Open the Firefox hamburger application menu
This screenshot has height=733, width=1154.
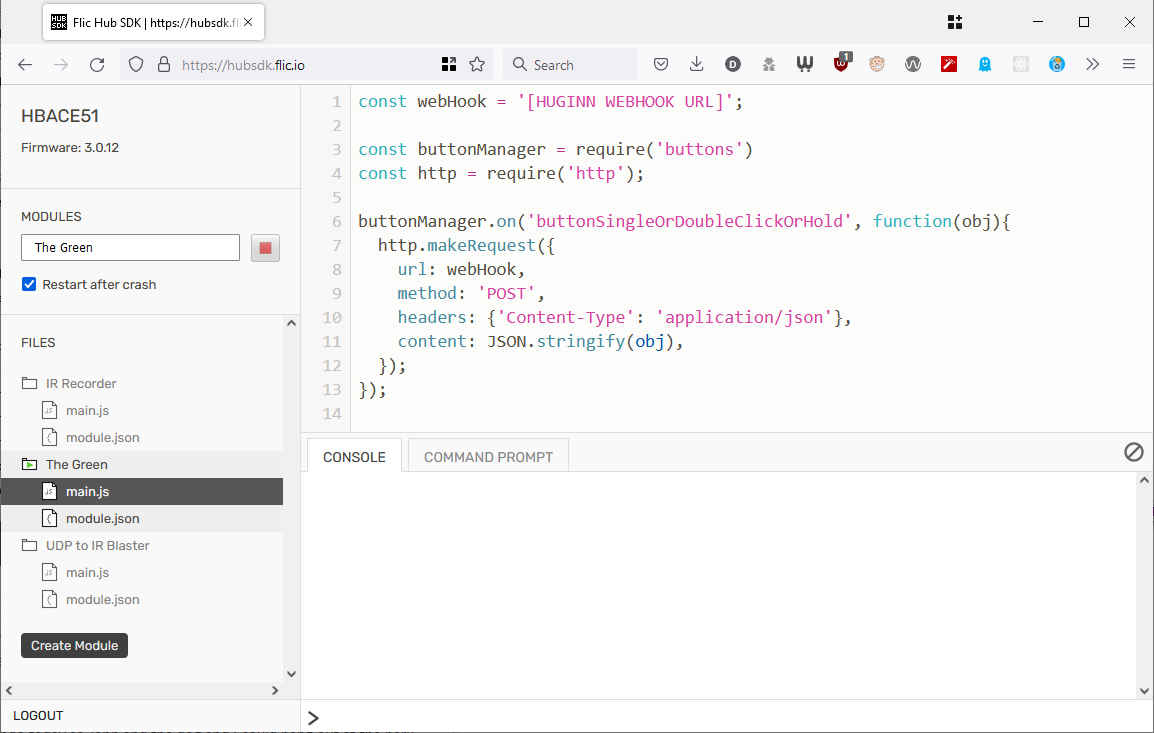point(1129,65)
